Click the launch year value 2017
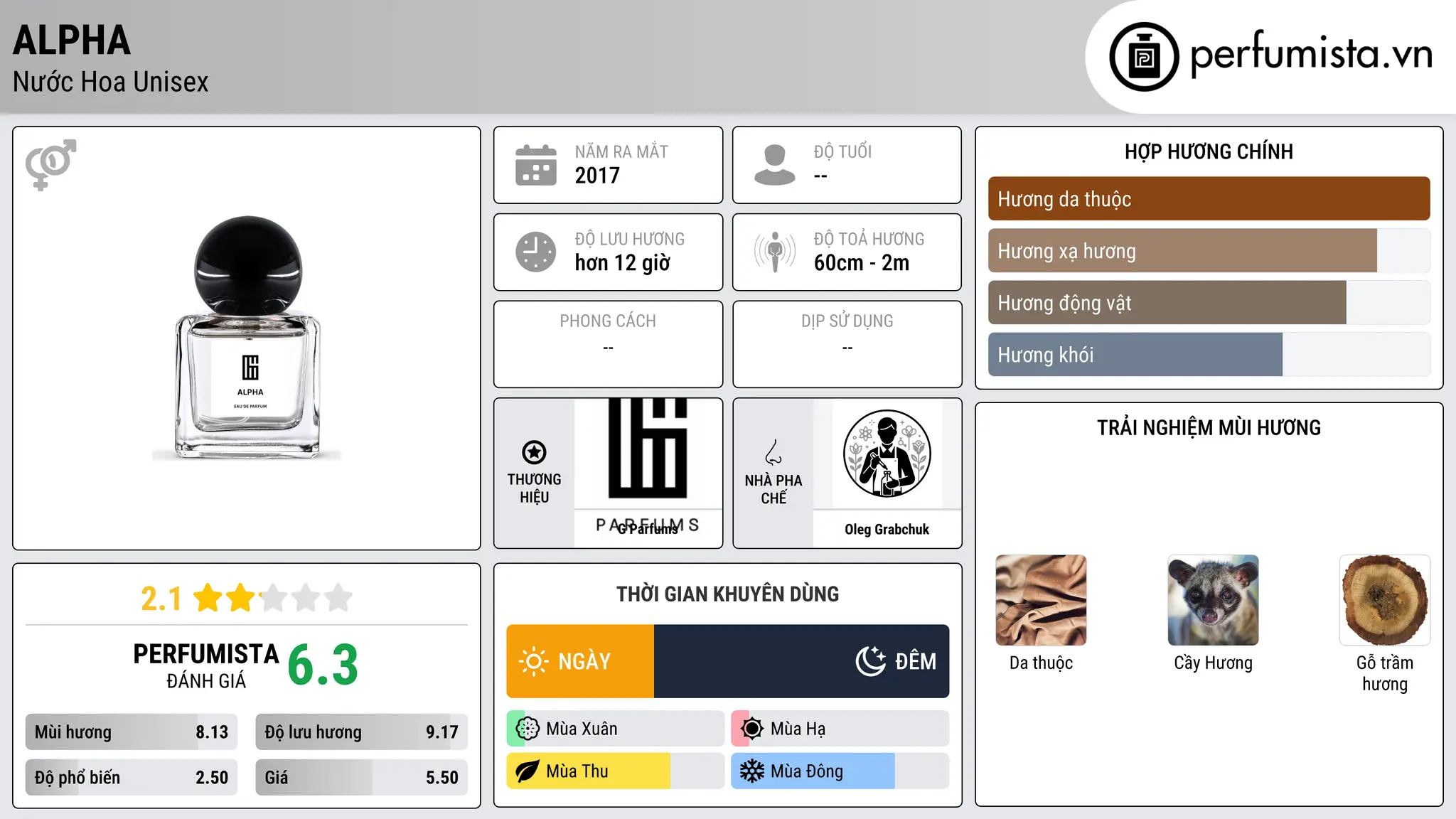Screen dimensions: 1456x819 click(x=597, y=176)
